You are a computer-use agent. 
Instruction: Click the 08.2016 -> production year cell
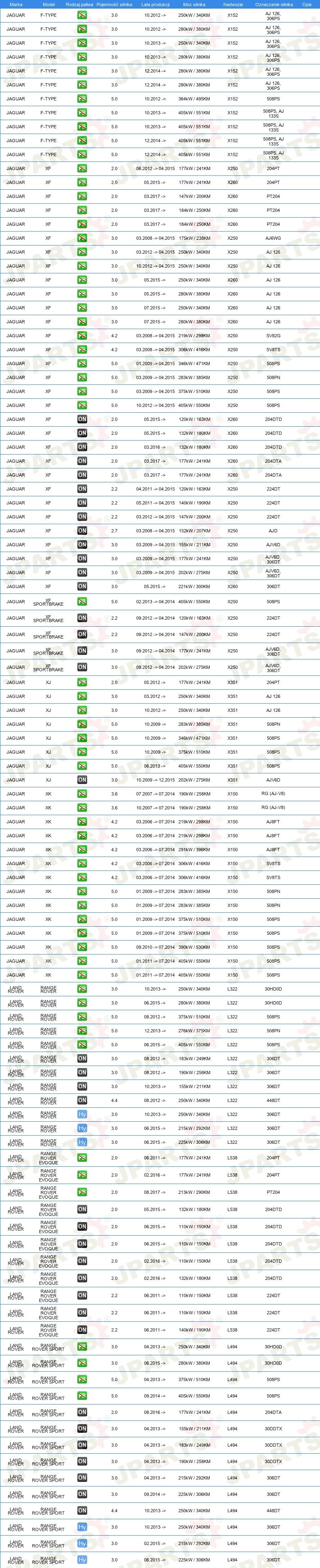click(x=155, y=1412)
